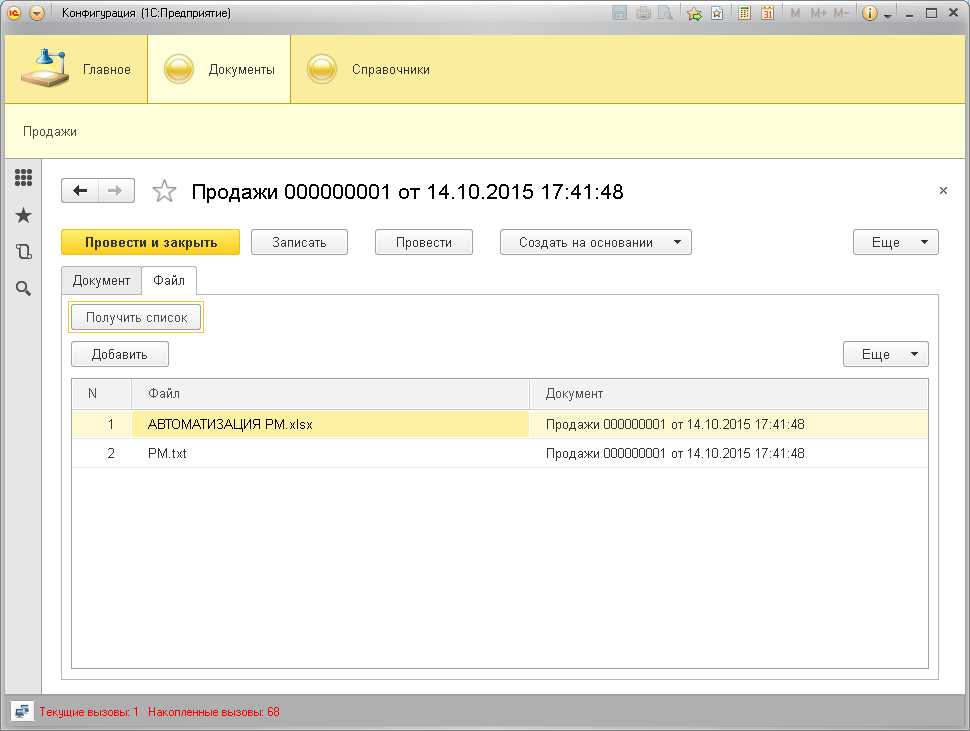Open print preview icon in title bar
Viewport: 970px width, 731px height.
[x=666, y=13]
